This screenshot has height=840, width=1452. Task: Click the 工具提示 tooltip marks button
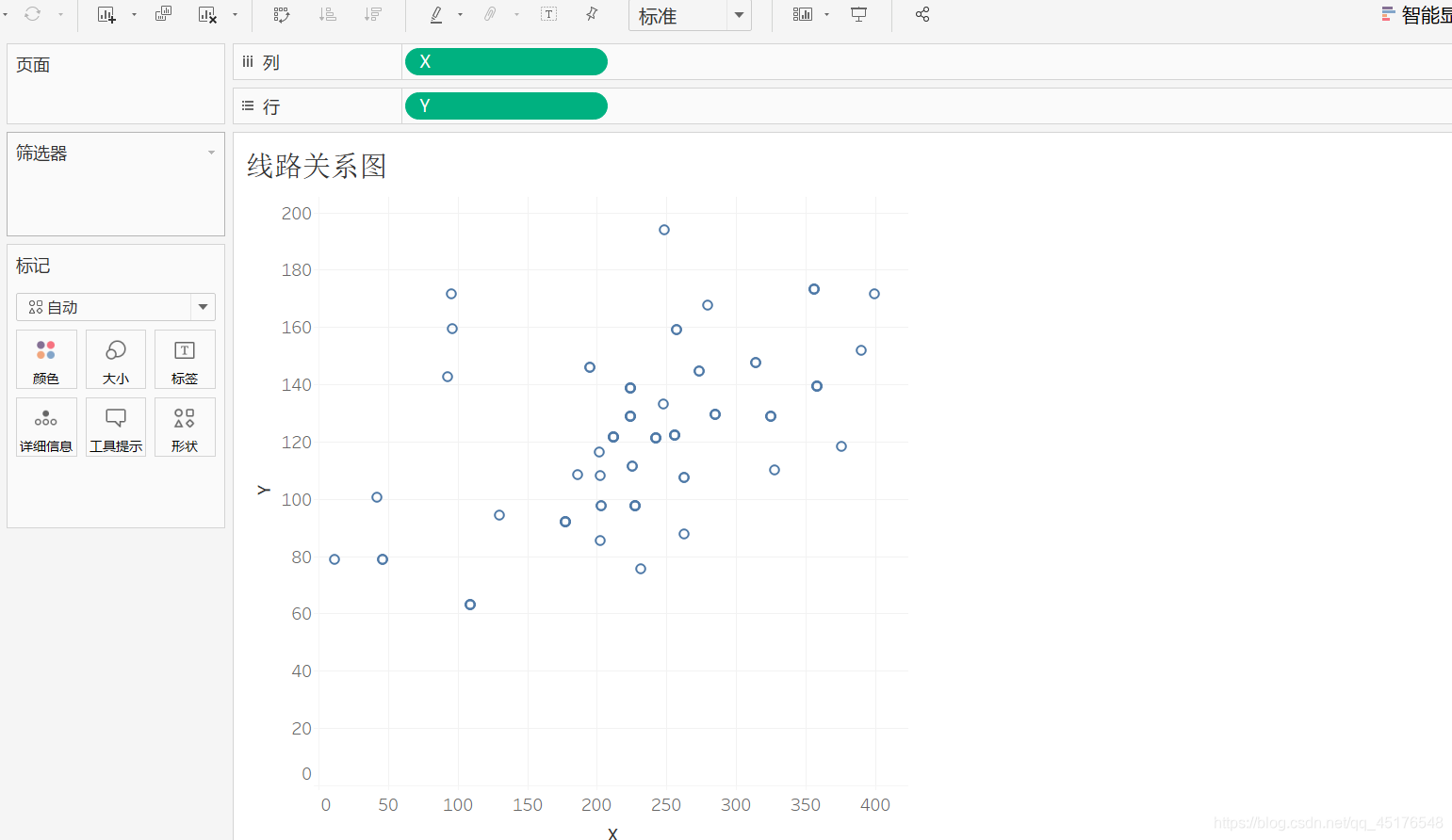tap(116, 428)
